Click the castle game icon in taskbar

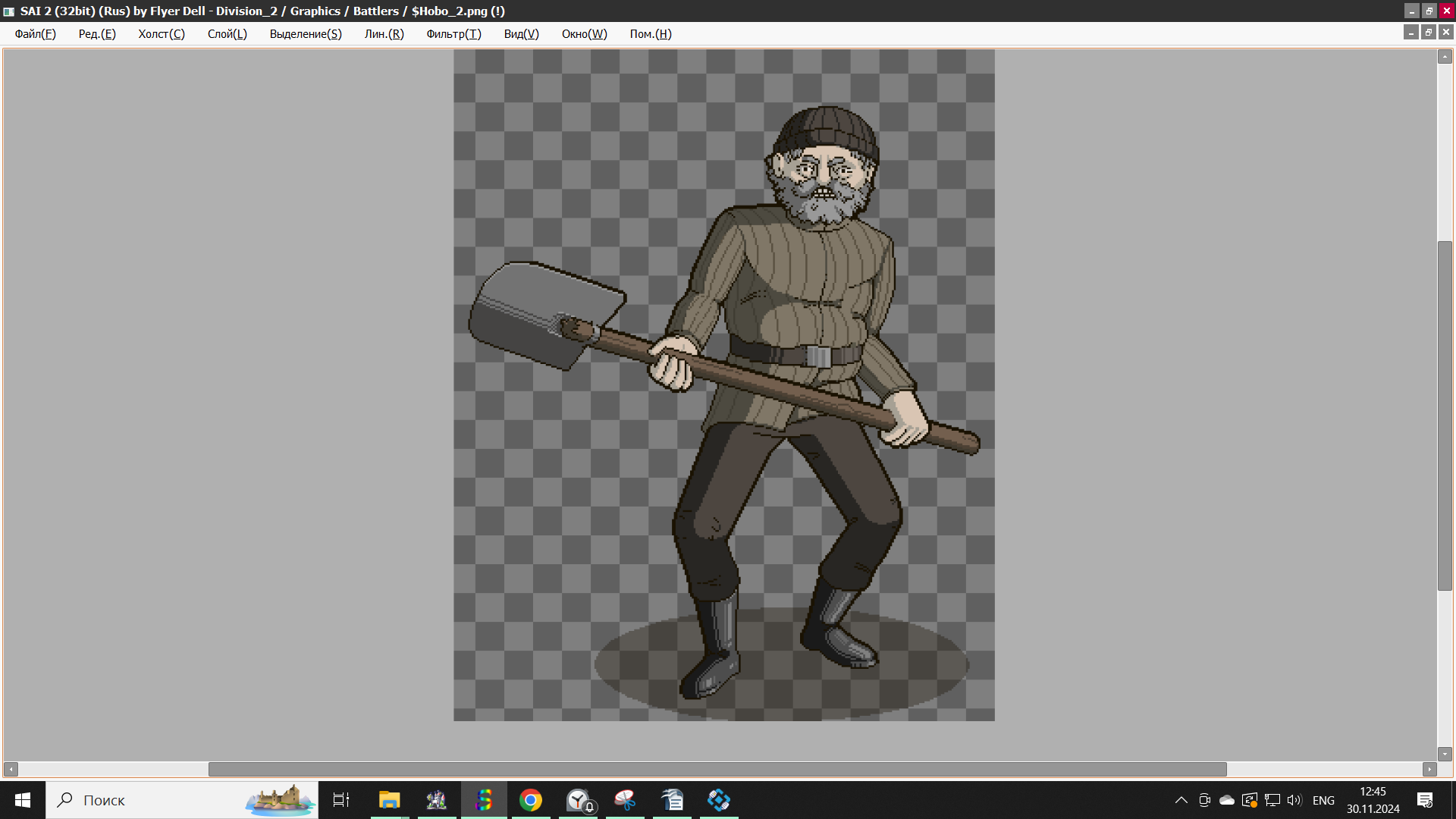point(436,800)
